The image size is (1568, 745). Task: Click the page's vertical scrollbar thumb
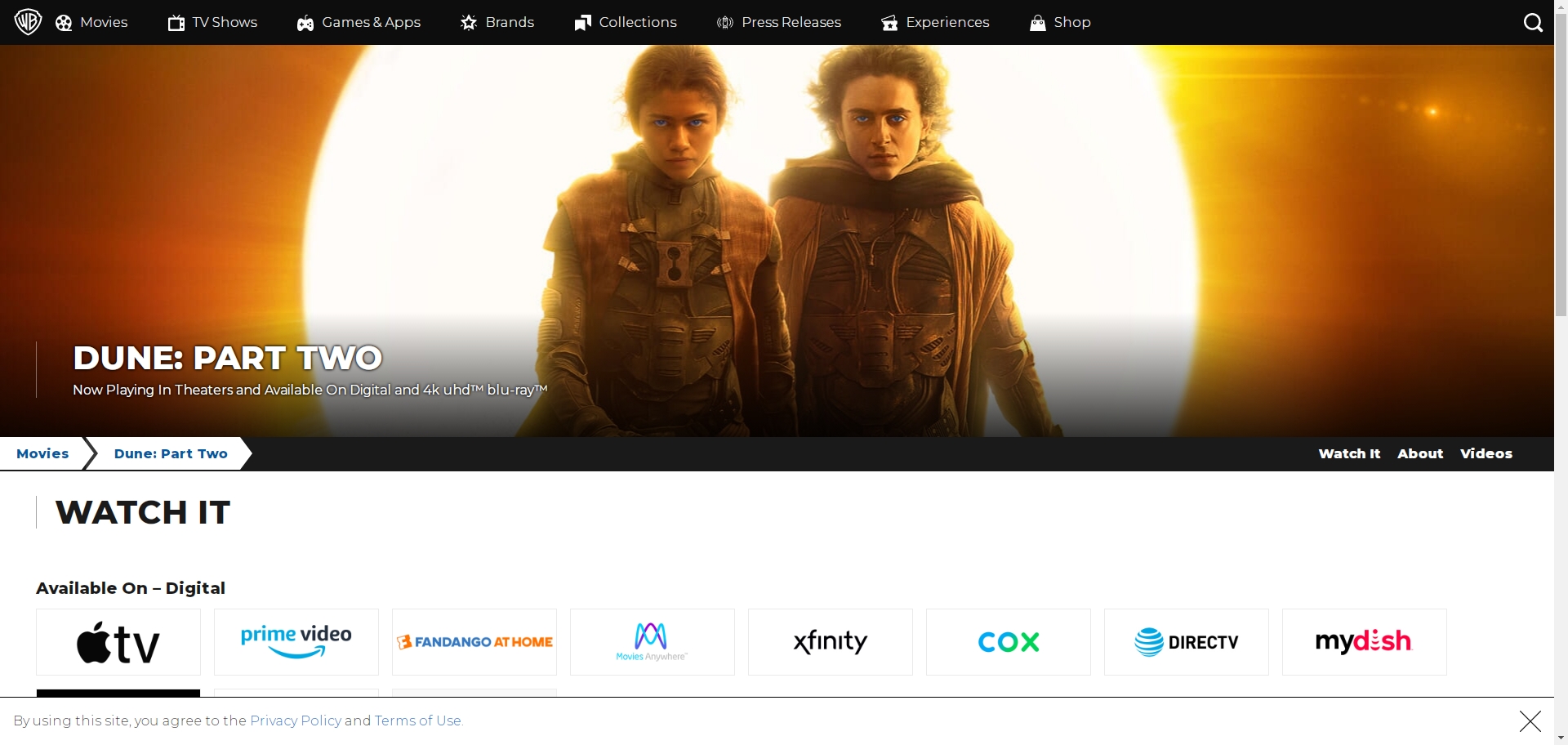1561,163
